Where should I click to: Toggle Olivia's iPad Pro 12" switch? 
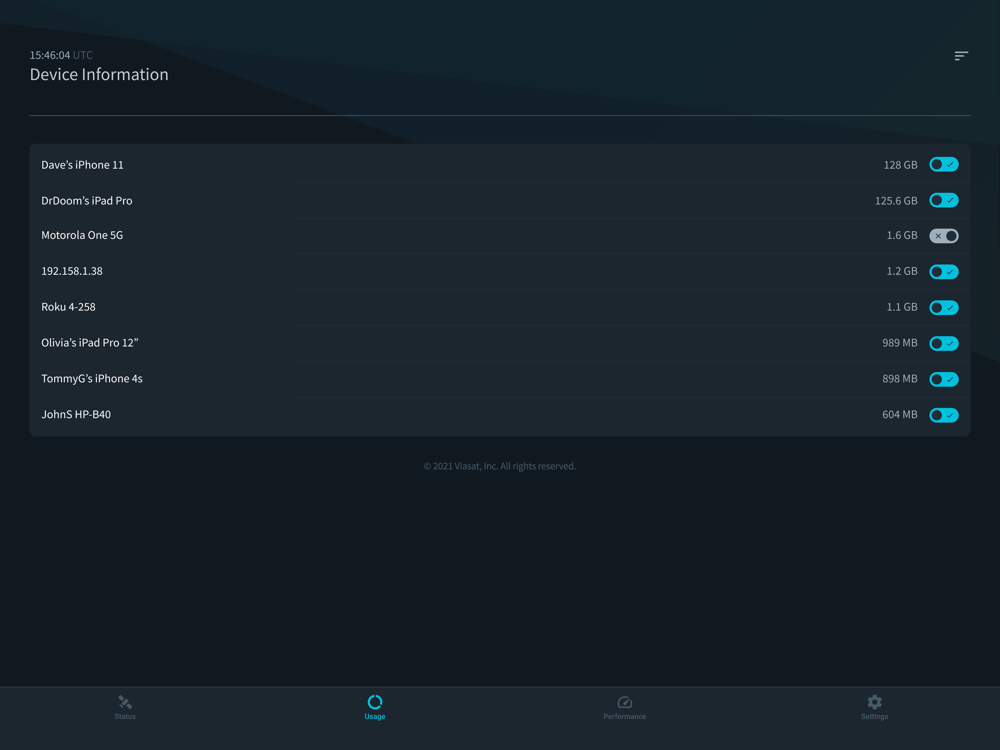pyautogui.click(x=943, y=343)
